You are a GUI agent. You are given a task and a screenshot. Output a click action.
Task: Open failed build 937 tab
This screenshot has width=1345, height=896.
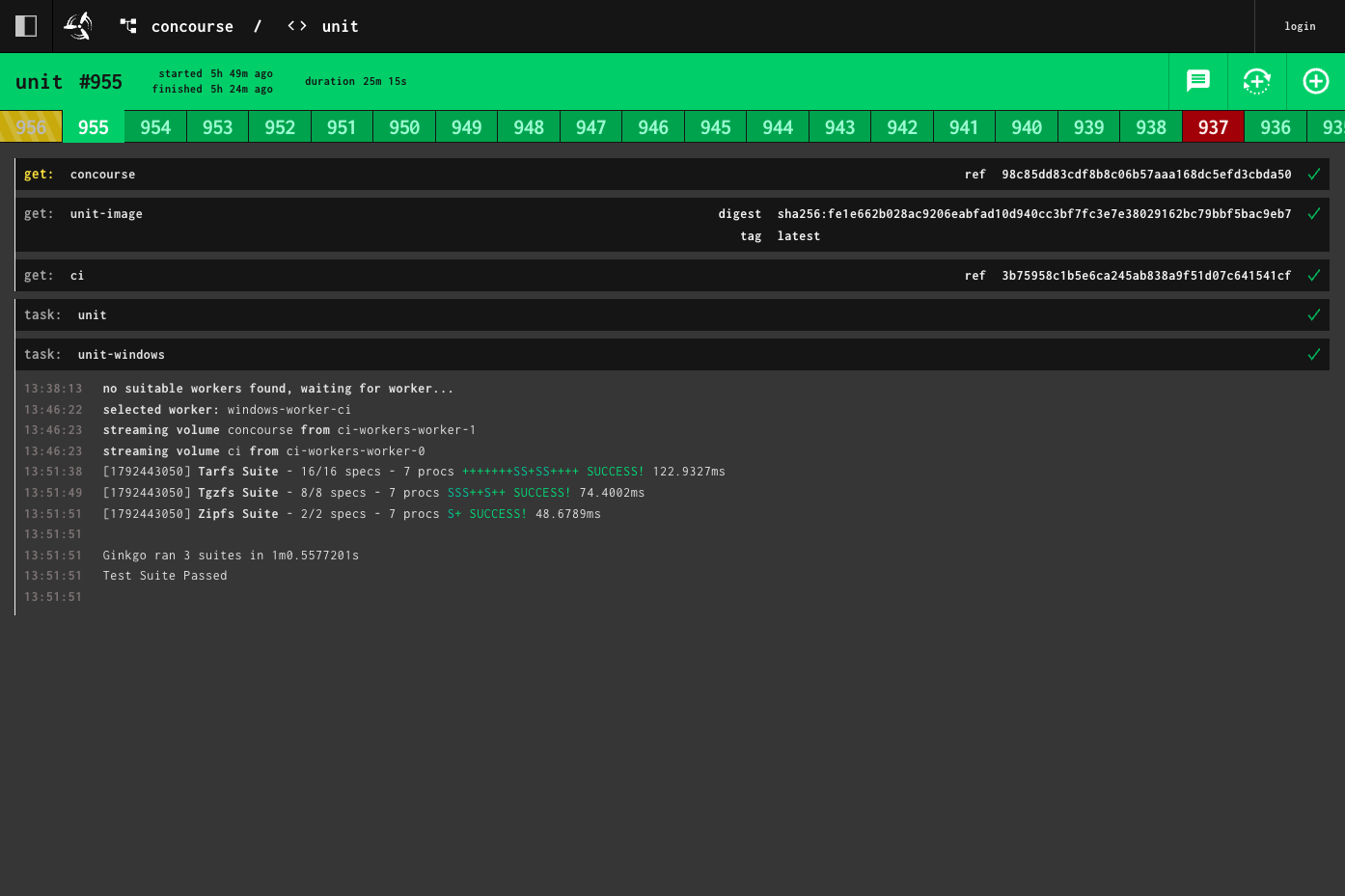click(1213, 127)
